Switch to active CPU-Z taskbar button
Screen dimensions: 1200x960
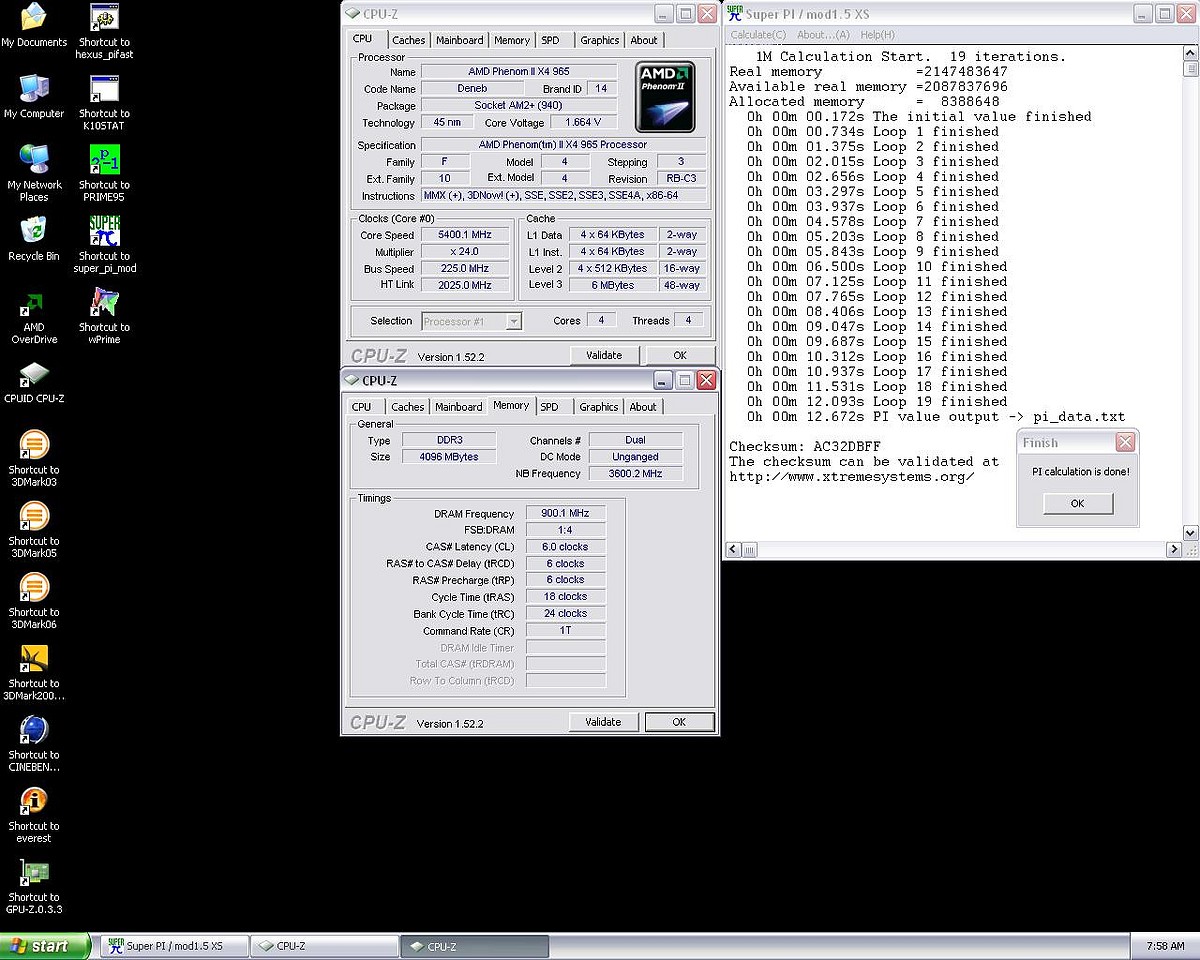[475, 946]
